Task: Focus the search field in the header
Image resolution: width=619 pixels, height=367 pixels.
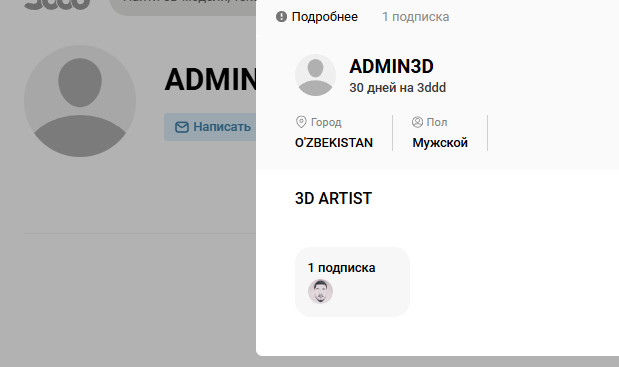Action: (x=183, y=6)
